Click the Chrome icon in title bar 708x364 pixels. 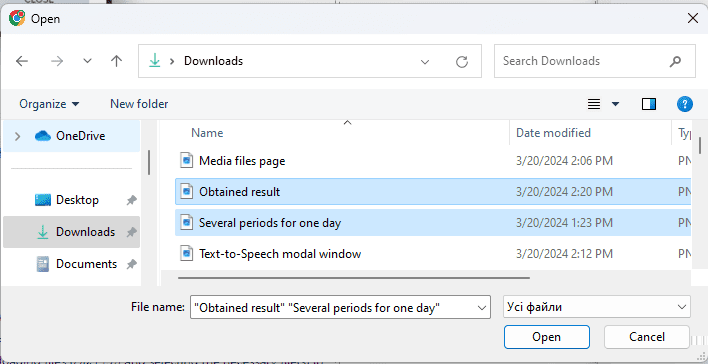[17, 19]
